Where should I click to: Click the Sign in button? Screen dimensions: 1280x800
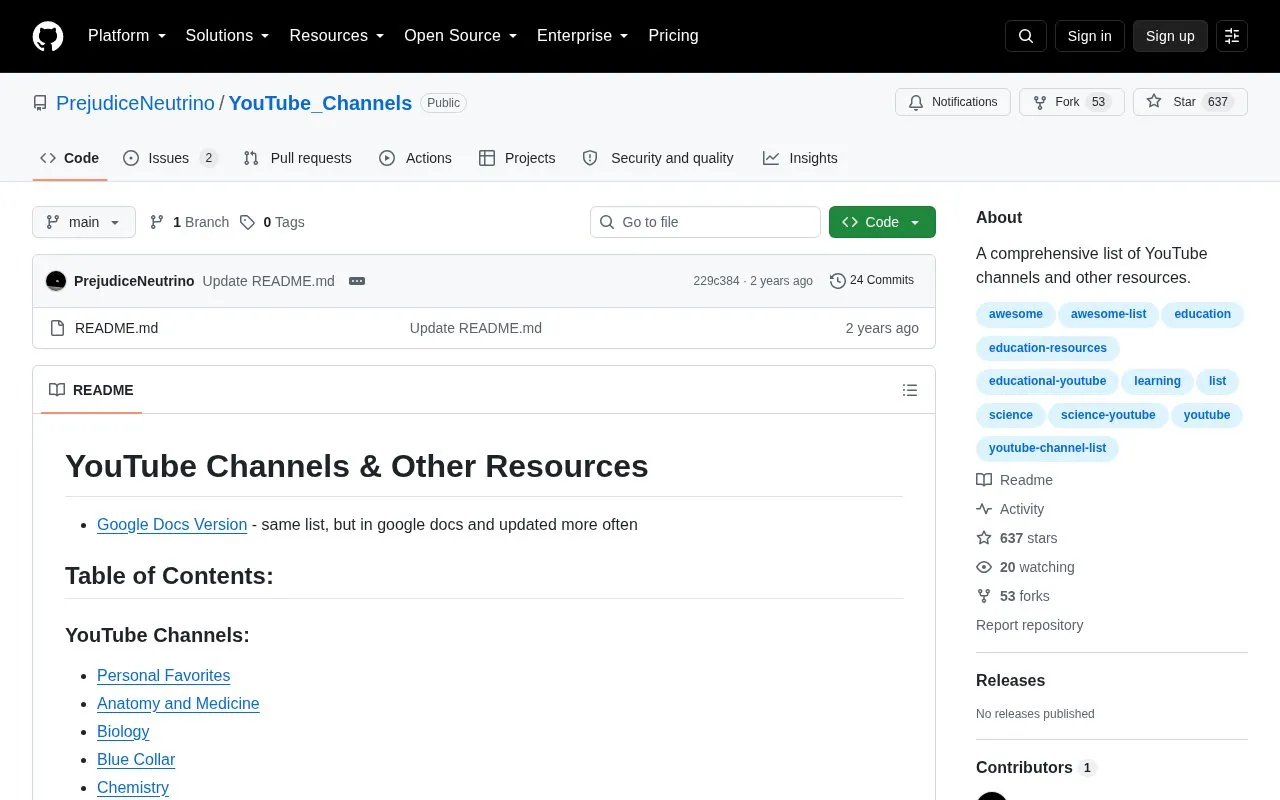[x=1089, y=36]
